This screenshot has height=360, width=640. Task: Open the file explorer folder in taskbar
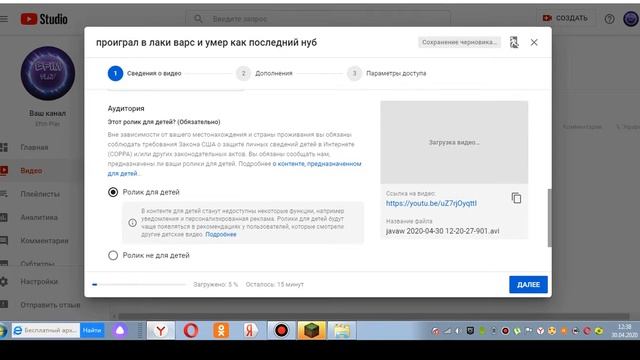[x=342, y=330]
